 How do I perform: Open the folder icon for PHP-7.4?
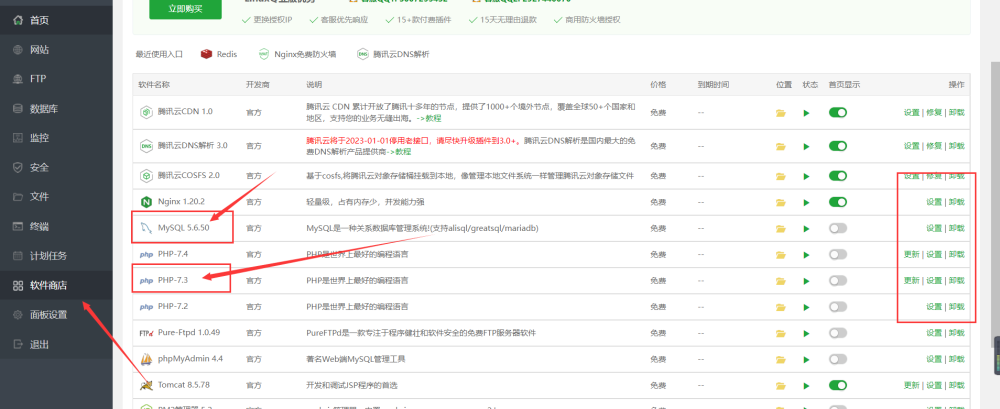pyautogui.click(x=781, y=255)
